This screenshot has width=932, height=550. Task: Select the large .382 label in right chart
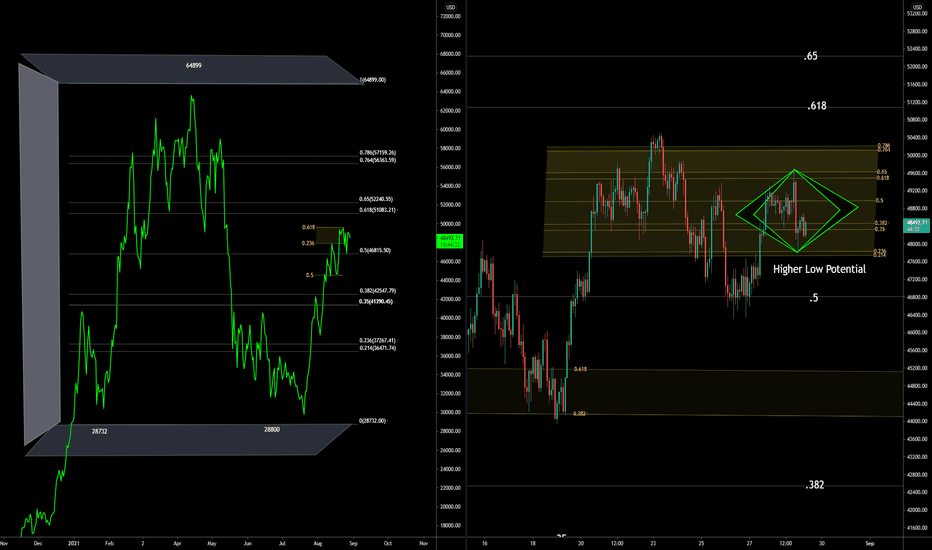coord(815,485)
